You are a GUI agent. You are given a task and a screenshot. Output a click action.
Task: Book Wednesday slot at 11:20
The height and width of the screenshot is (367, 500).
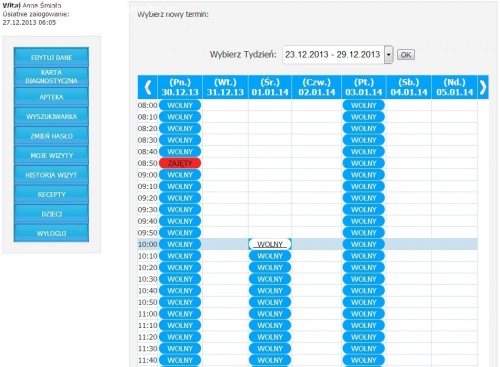(270, 337)
